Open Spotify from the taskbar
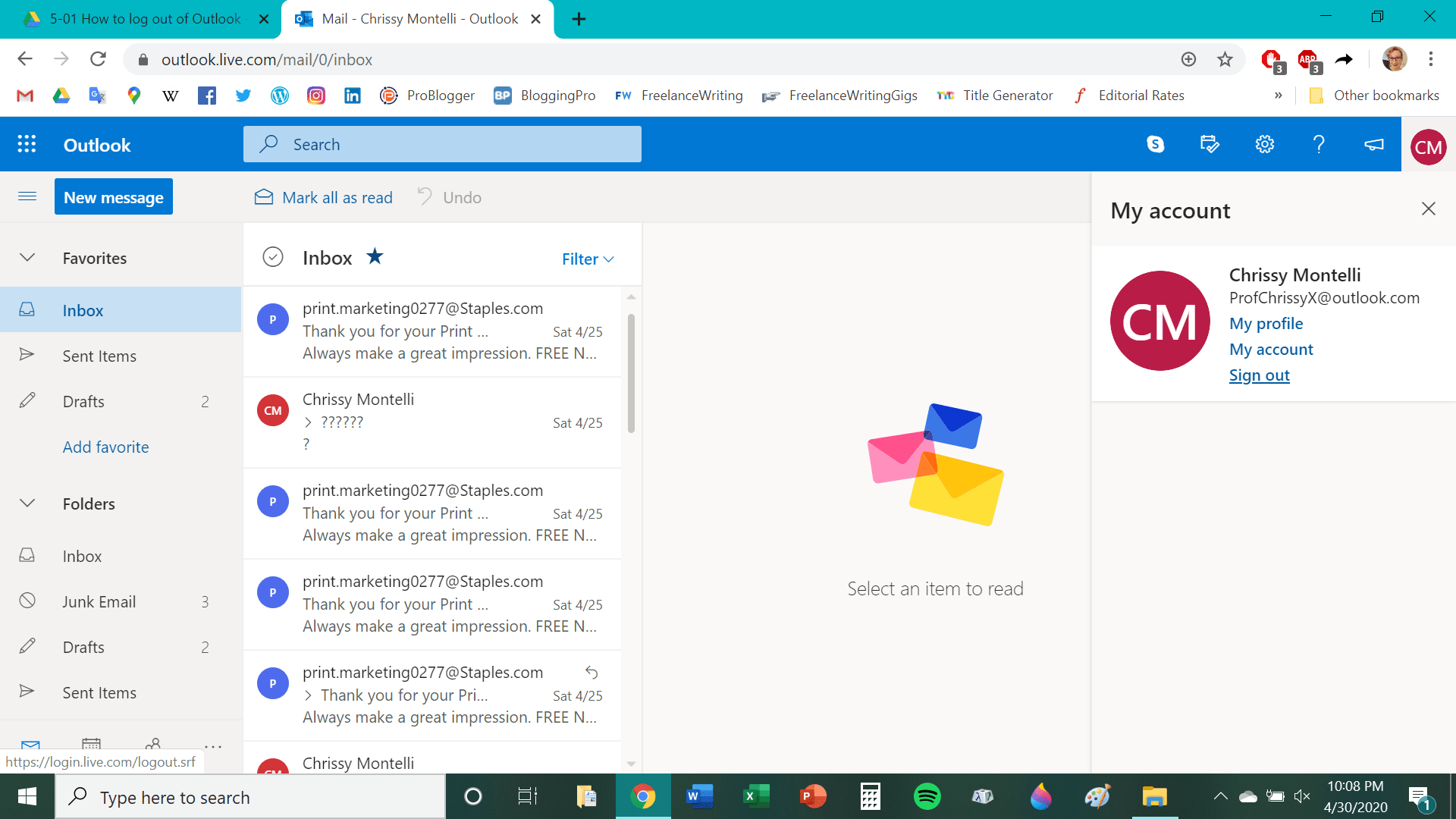Screen dimensions: 1456x819 point(927,796)
